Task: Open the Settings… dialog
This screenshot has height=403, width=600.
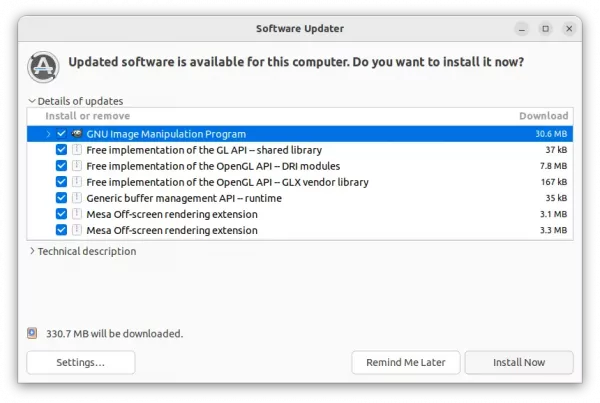Action: tap(81, 362)
